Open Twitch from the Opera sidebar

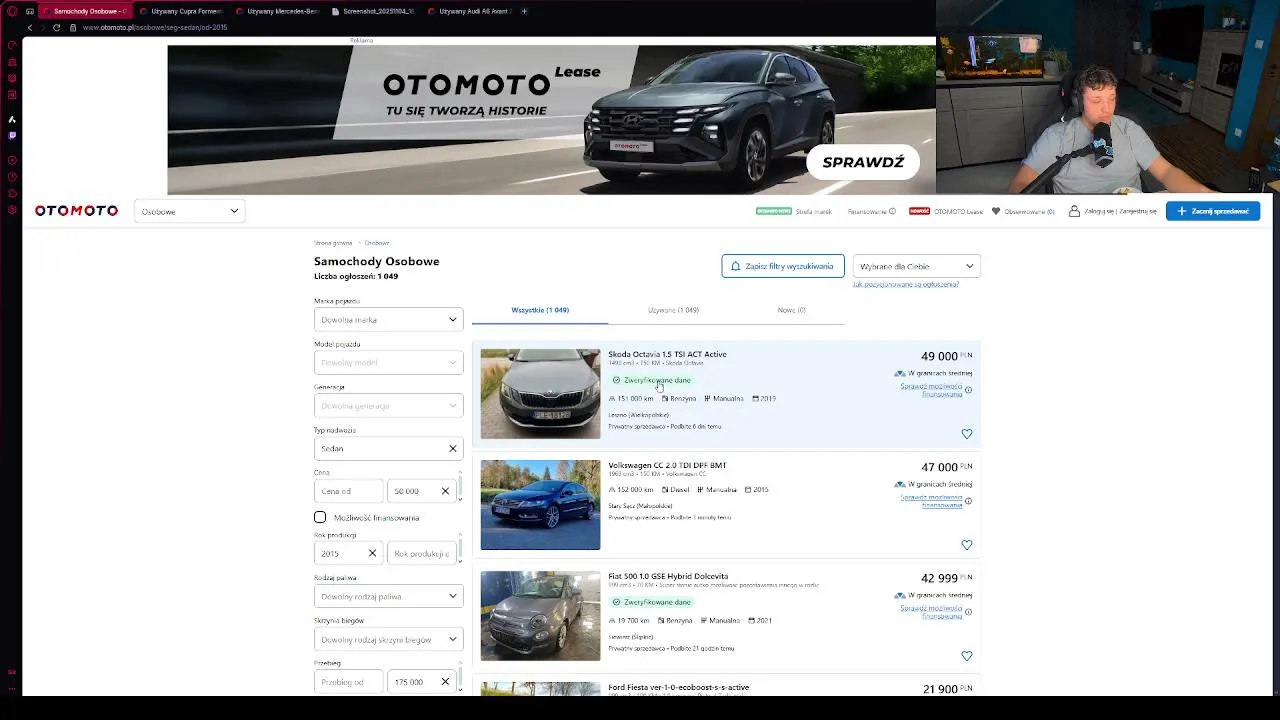coord(12,135)
